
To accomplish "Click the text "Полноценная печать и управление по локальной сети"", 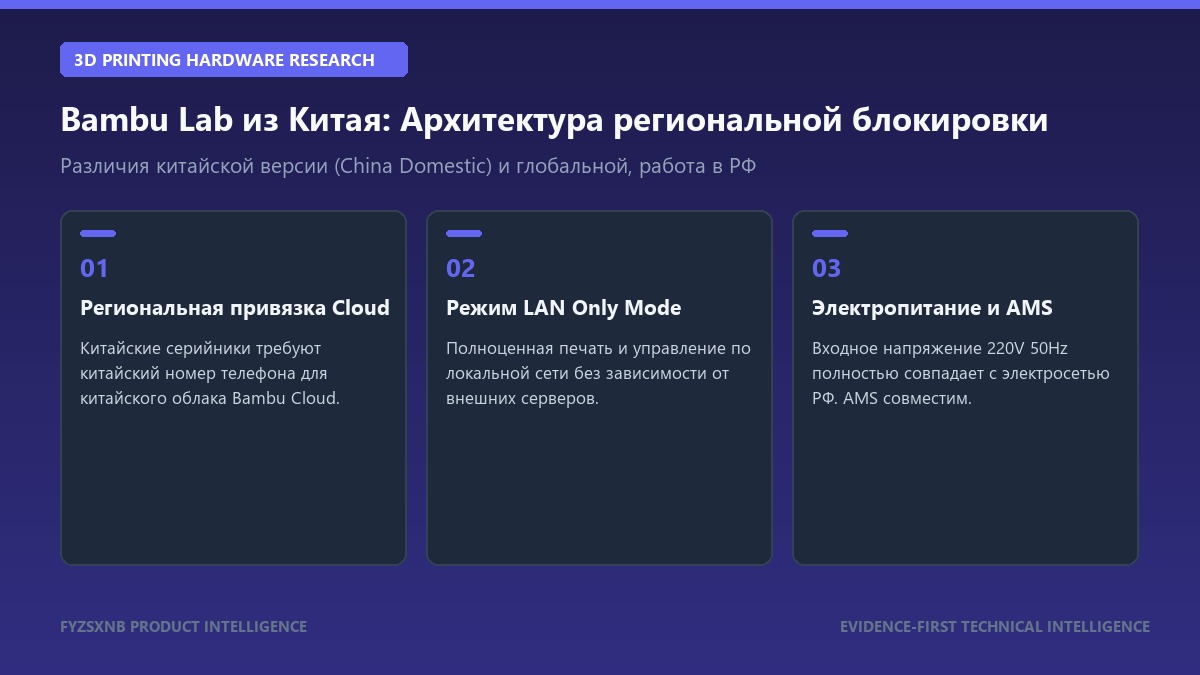I will click(598, 361).
